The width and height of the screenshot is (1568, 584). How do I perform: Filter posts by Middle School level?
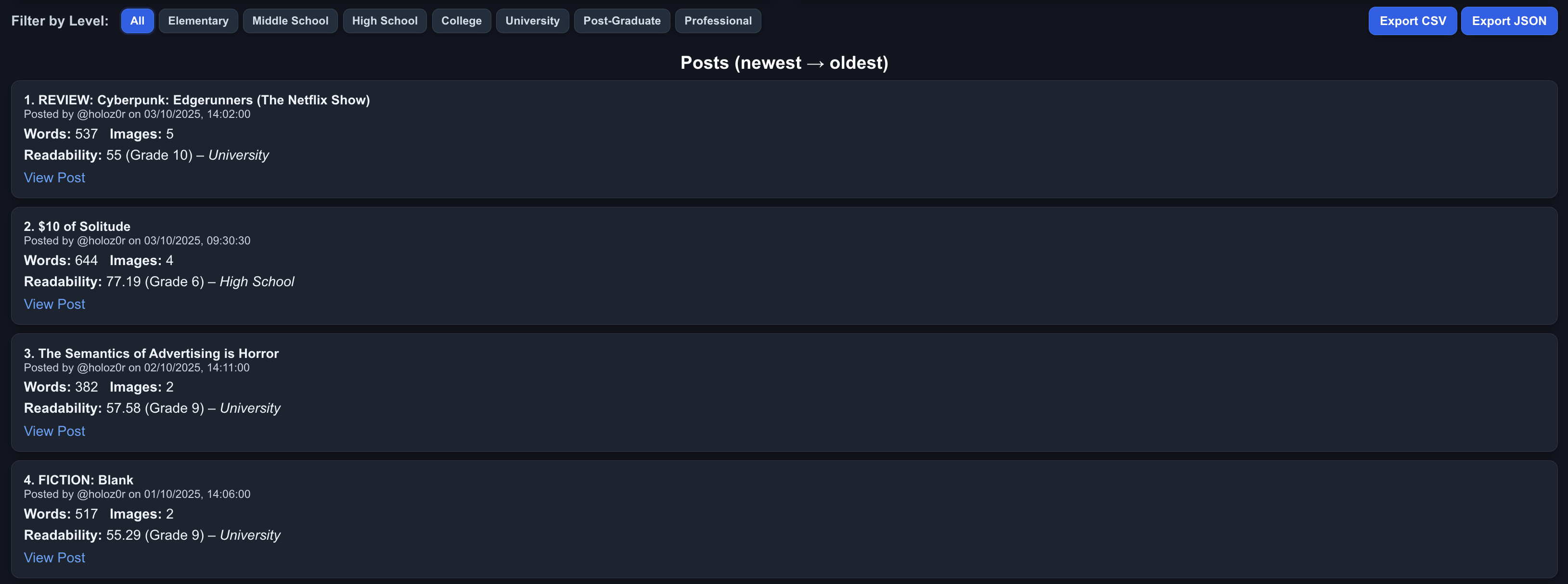tap(290, 21)
